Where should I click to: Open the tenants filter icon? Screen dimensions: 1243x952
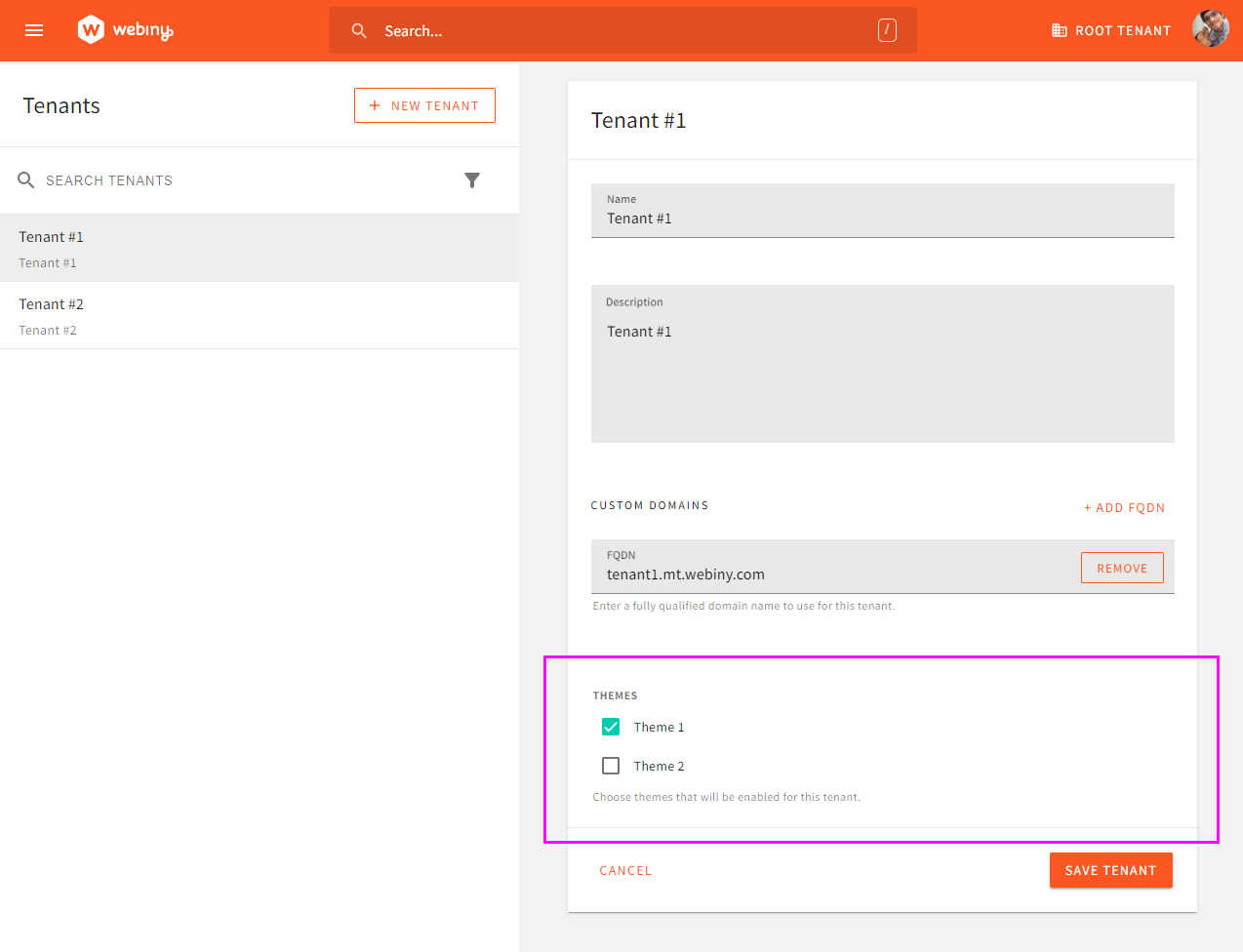click(x=472, y=180)
